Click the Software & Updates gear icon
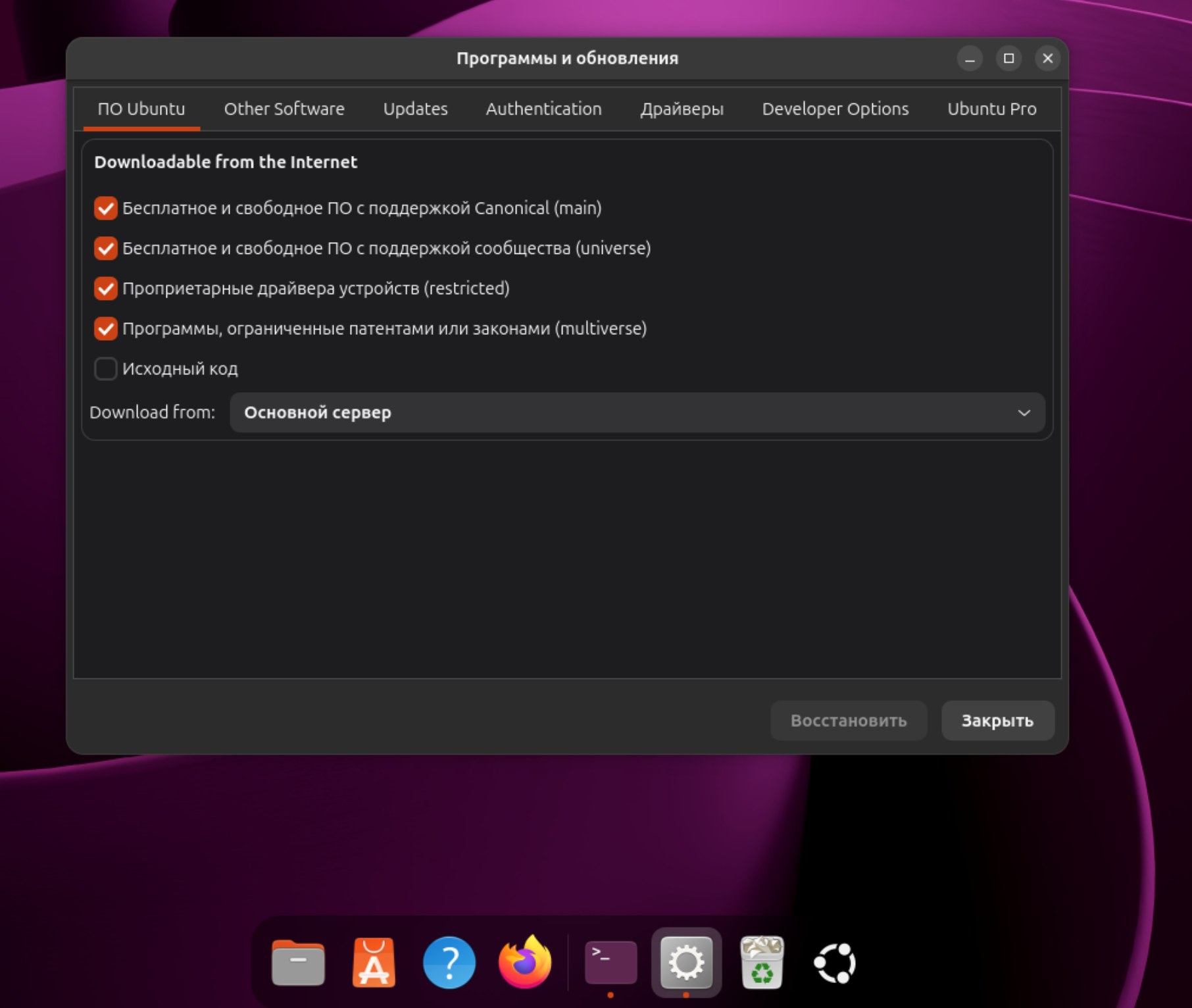 coord(686,963)
